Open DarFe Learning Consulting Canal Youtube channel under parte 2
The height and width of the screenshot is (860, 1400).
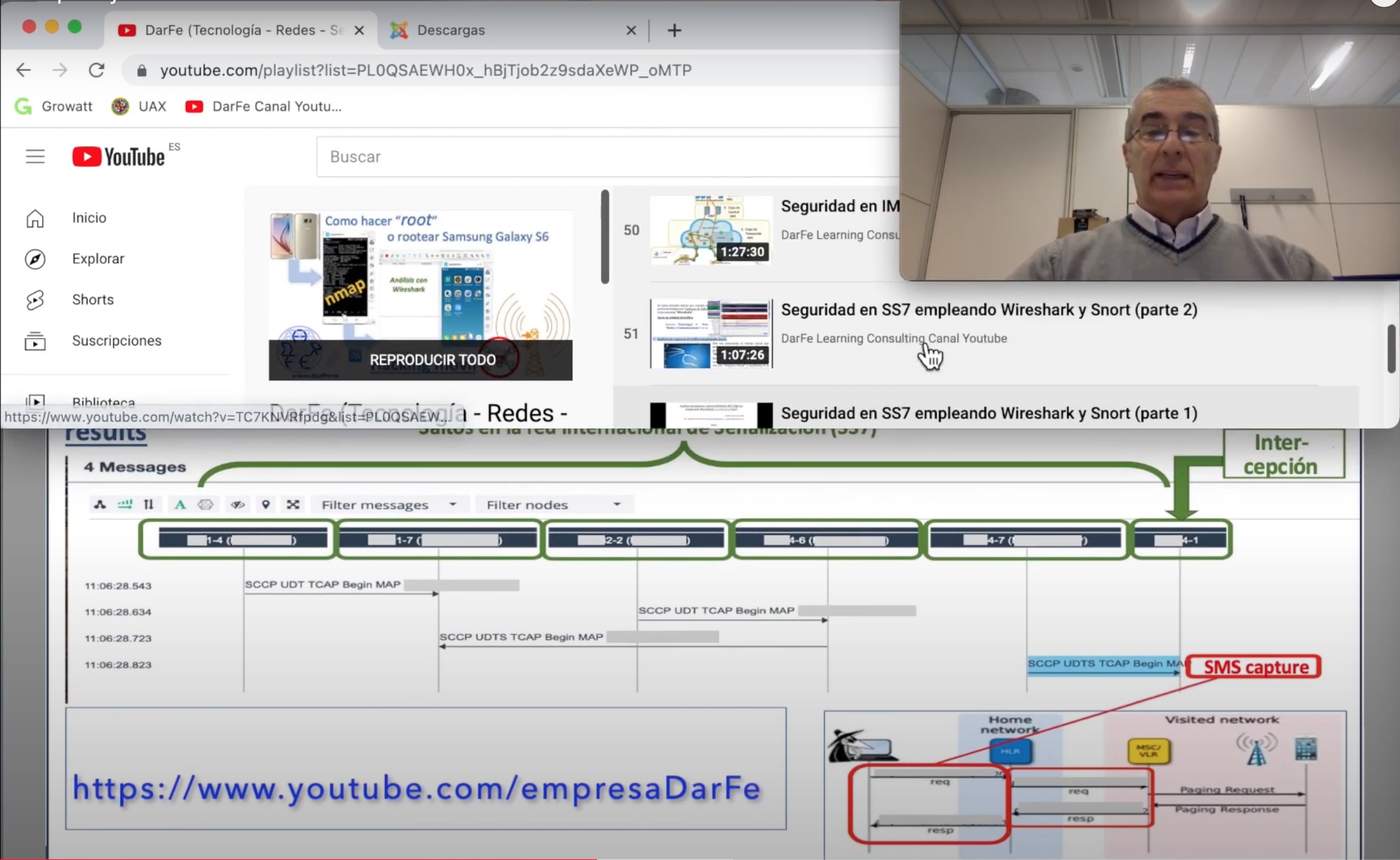tap(894, 339)
